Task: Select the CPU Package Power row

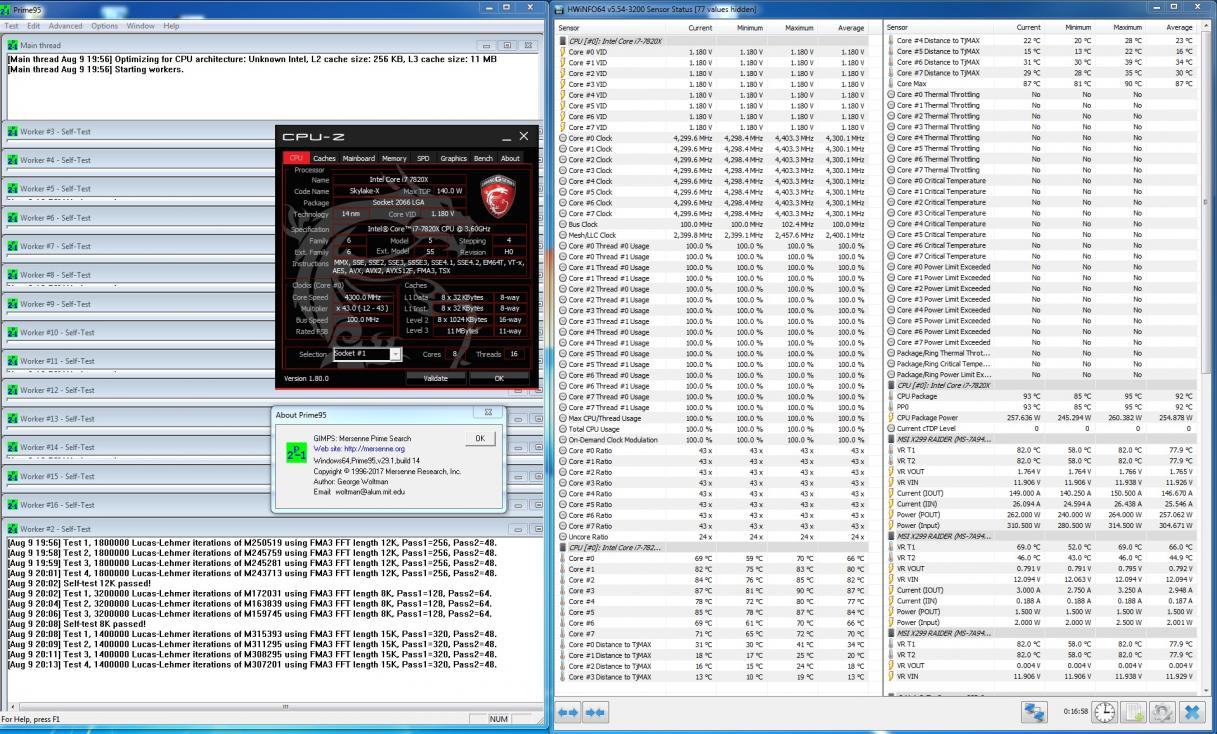Action: (1040, 418)
